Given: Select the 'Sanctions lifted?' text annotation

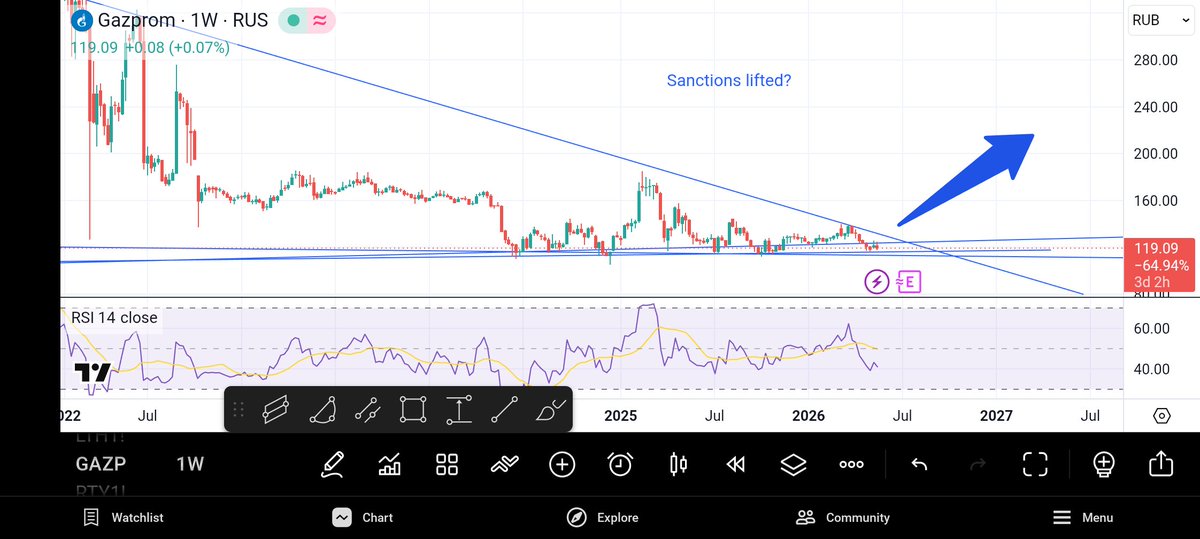Looking at the screenshot, I should tap(729, 80).
